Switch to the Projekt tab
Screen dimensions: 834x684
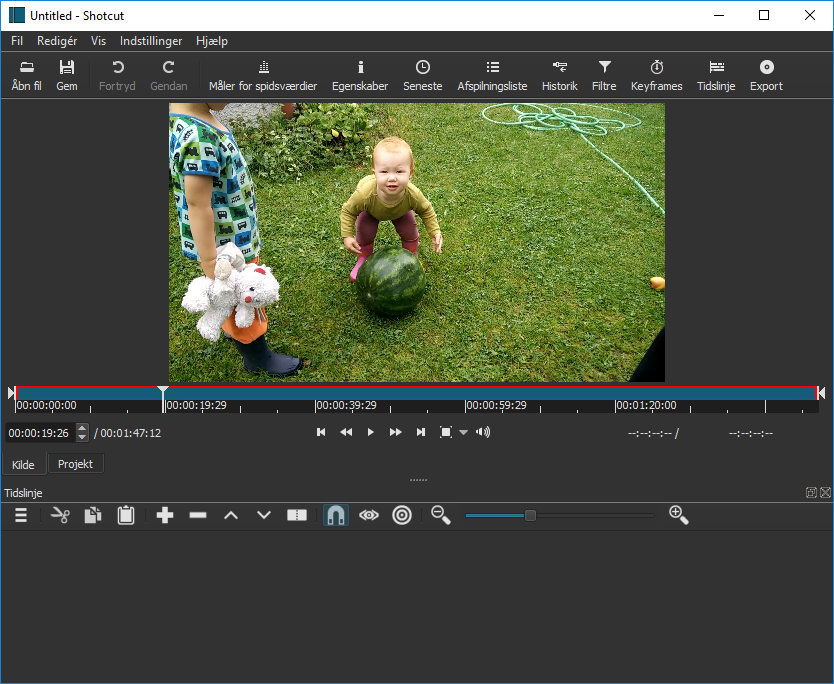76,464
